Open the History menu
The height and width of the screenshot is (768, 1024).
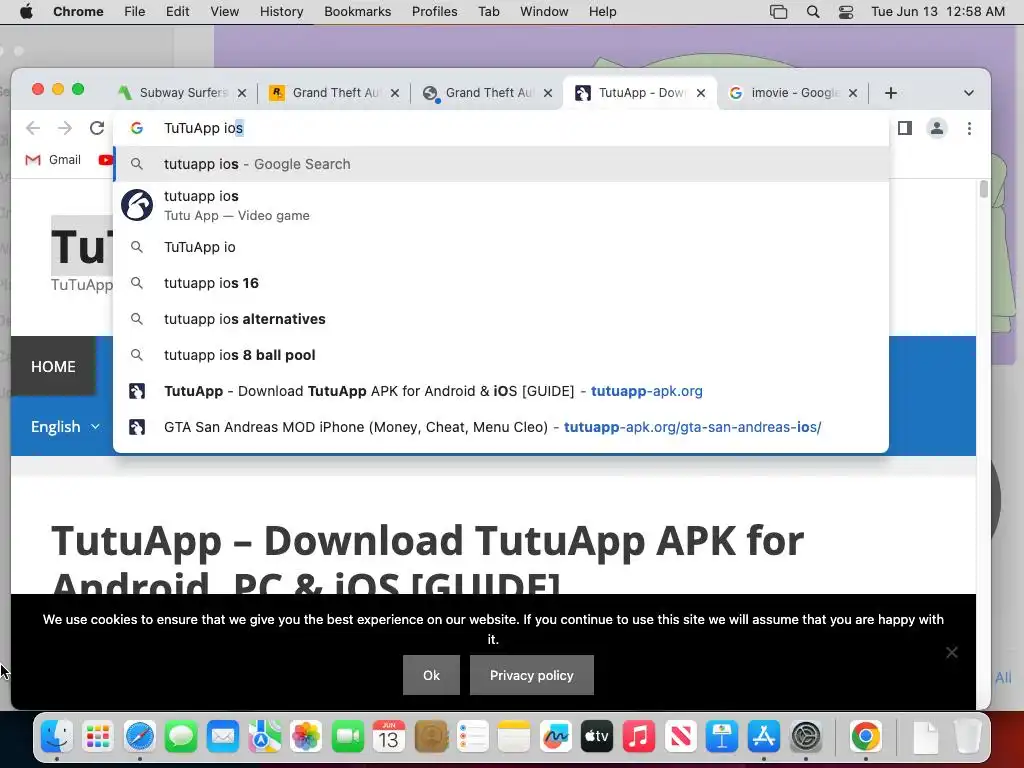click(281, 12)
